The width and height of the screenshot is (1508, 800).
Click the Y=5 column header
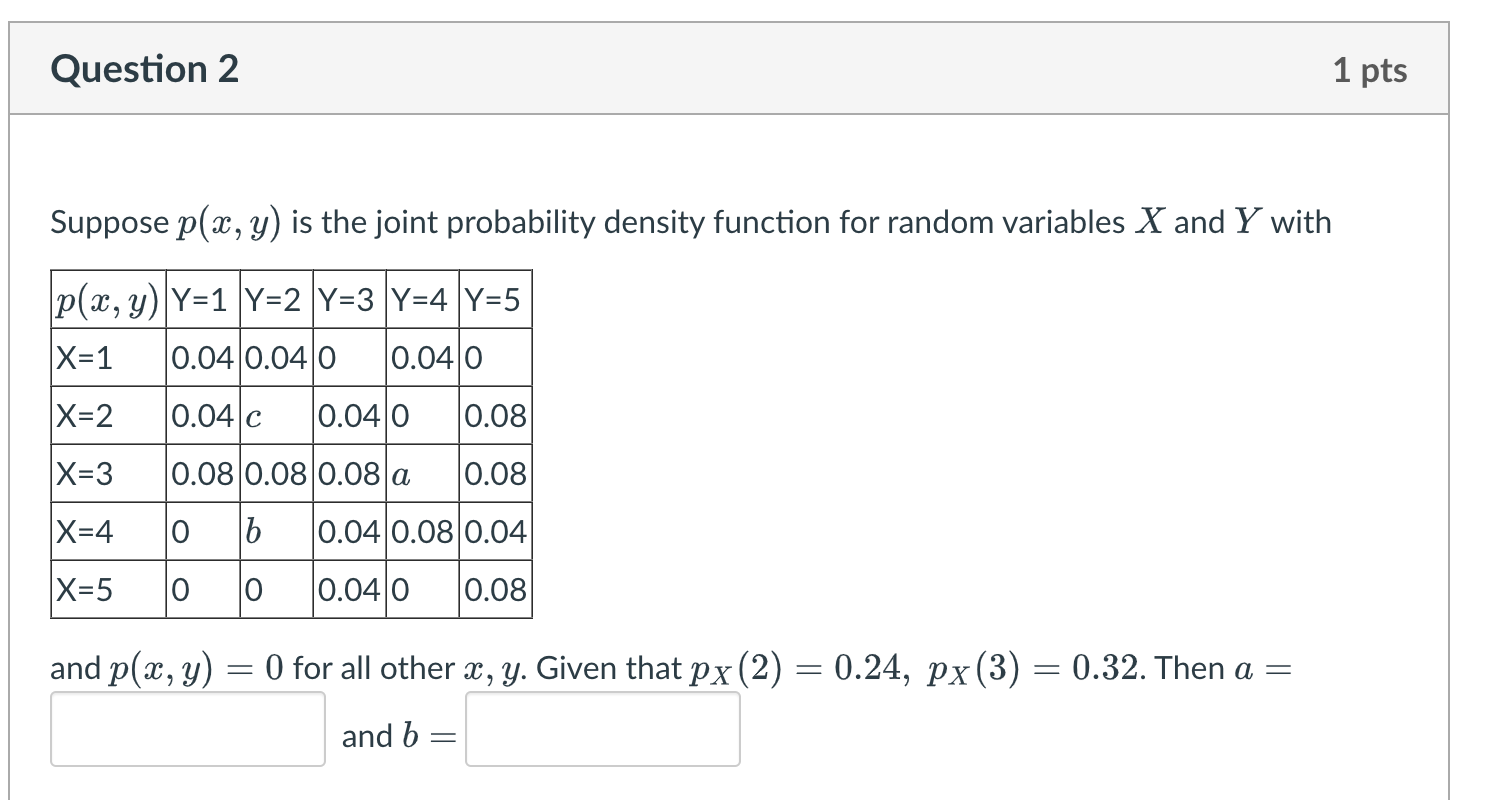click(495, 298)
